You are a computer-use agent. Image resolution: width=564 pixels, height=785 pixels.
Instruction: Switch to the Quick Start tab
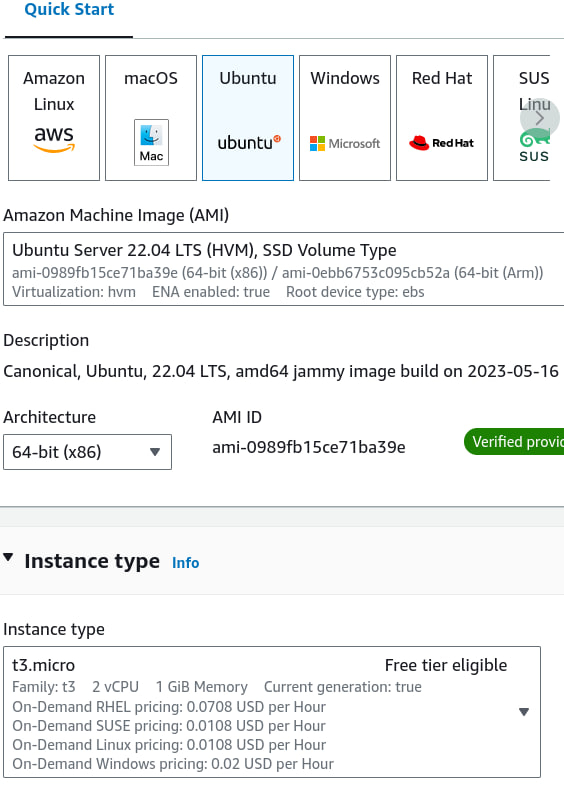point(69,10)
